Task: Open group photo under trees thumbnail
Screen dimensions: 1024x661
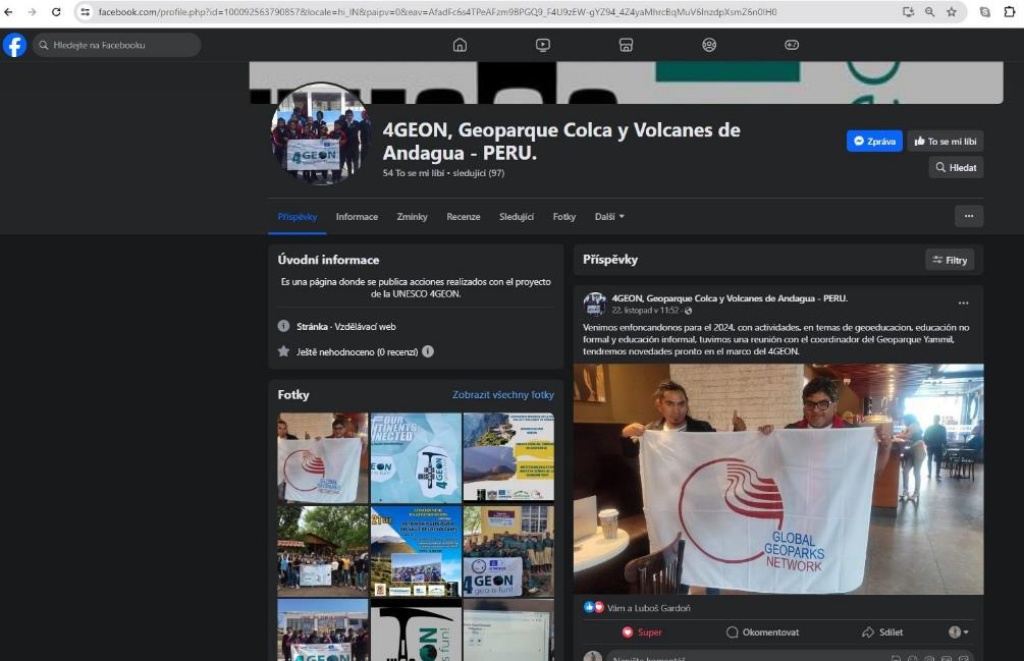Action: point(323,551)
